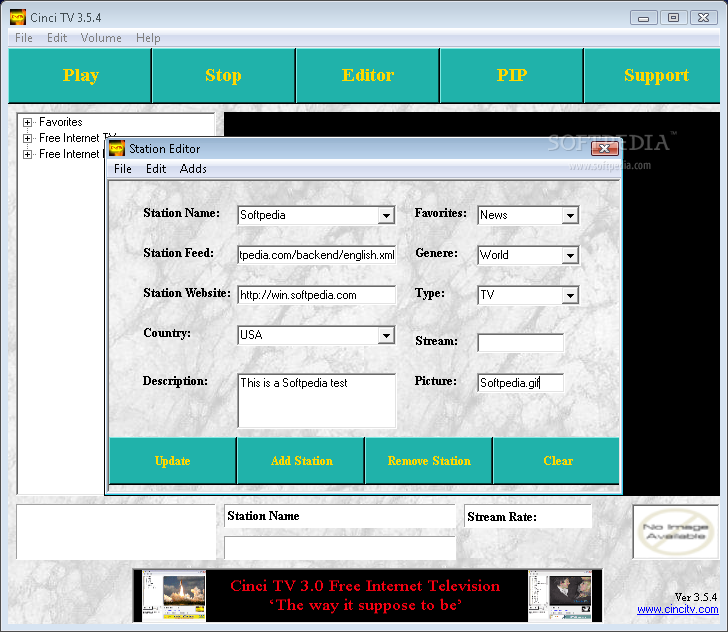Click into the Station Website field
The width and height of the screenshot is (728, 632).
coord(317,295)
